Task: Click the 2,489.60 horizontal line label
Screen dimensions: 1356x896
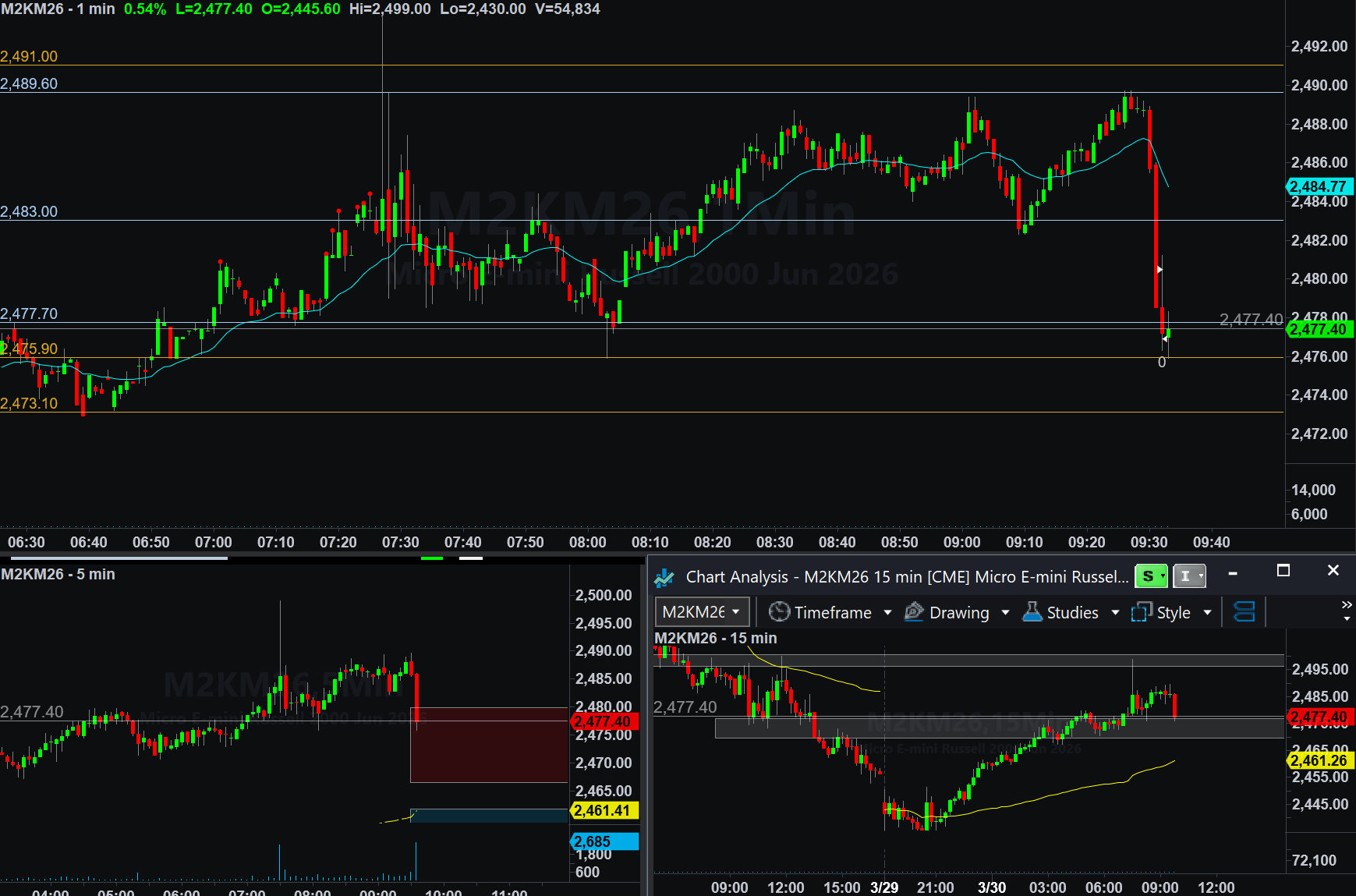Action: (x=29, y=83)
